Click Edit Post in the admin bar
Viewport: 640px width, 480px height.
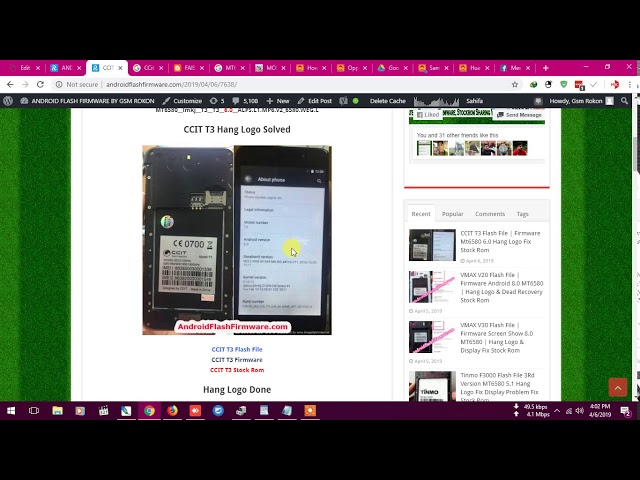click(x=315, y=101)
